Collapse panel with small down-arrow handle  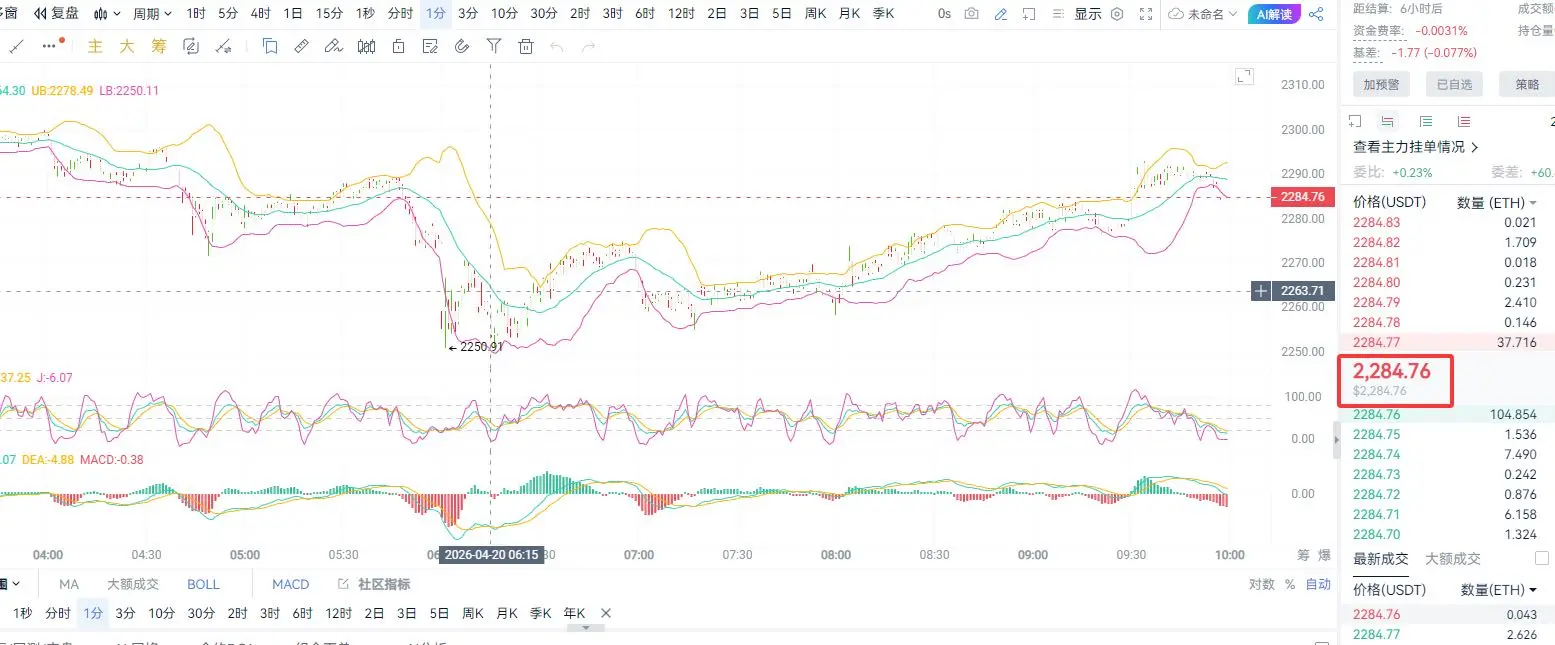pos(586,628)
